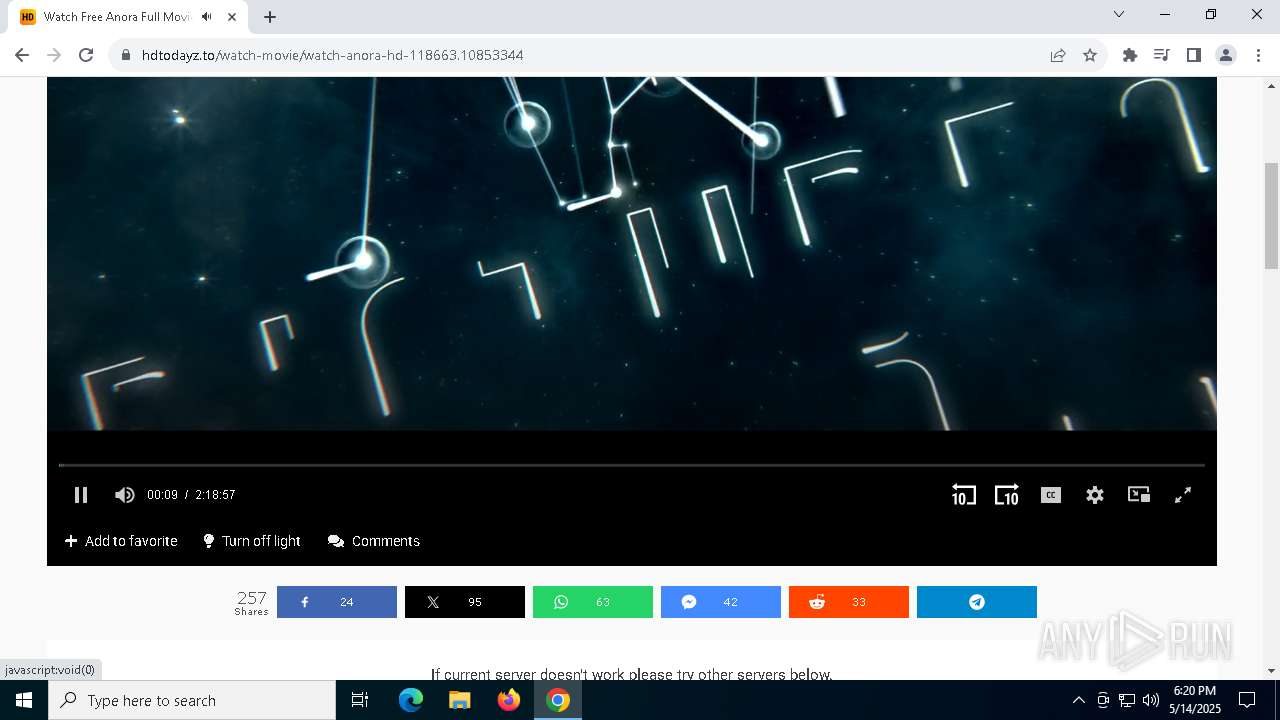
Task: Bookmark this tab star icon
Action: click(x=1090, y=55)
